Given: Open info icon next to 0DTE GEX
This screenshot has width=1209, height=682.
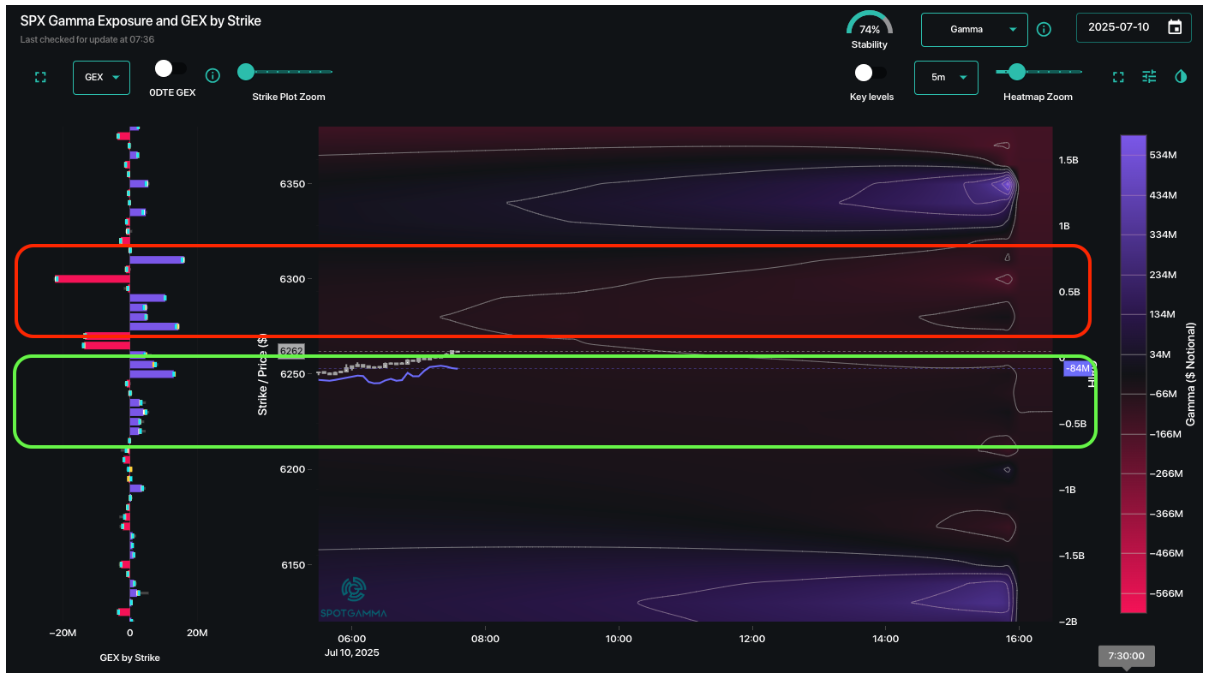Looking at the screenshot, I should point(212,75).
